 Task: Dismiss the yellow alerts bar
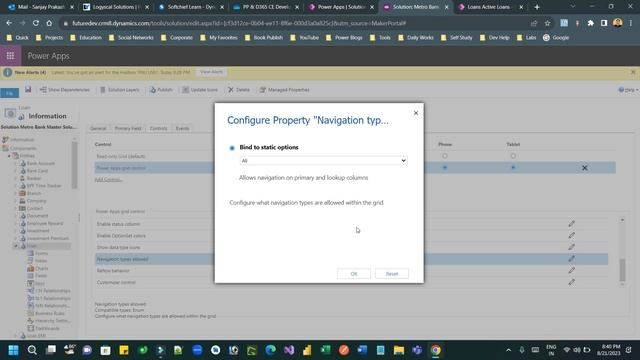[x=633, y=72]
